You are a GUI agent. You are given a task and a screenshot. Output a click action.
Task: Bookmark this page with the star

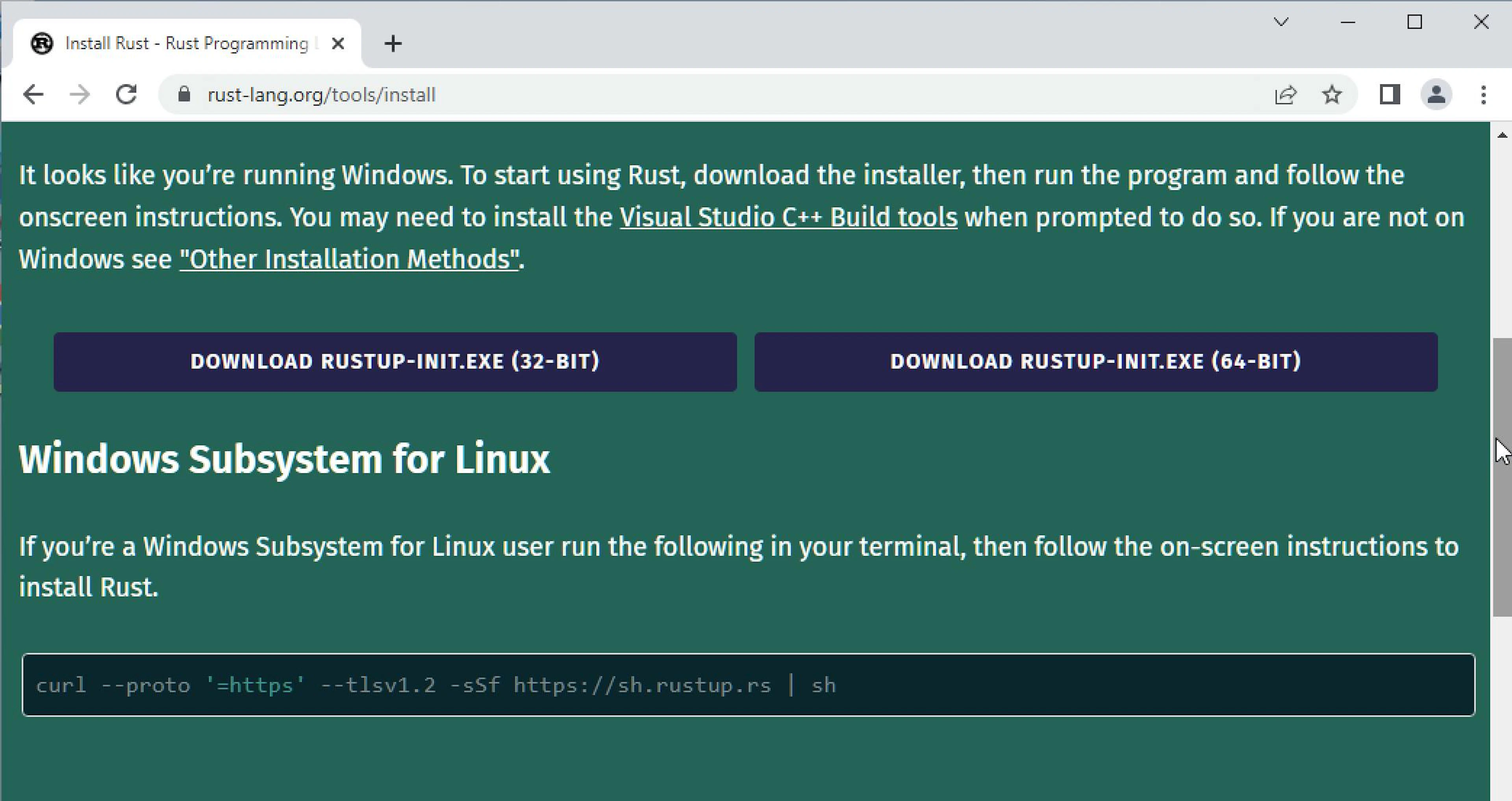pos(1332,95)
